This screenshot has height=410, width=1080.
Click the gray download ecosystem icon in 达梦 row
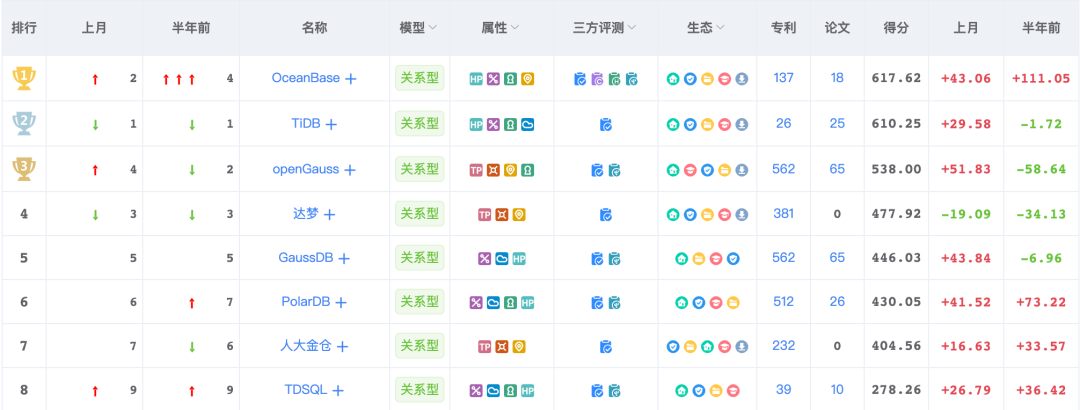[x=741, y=215]
